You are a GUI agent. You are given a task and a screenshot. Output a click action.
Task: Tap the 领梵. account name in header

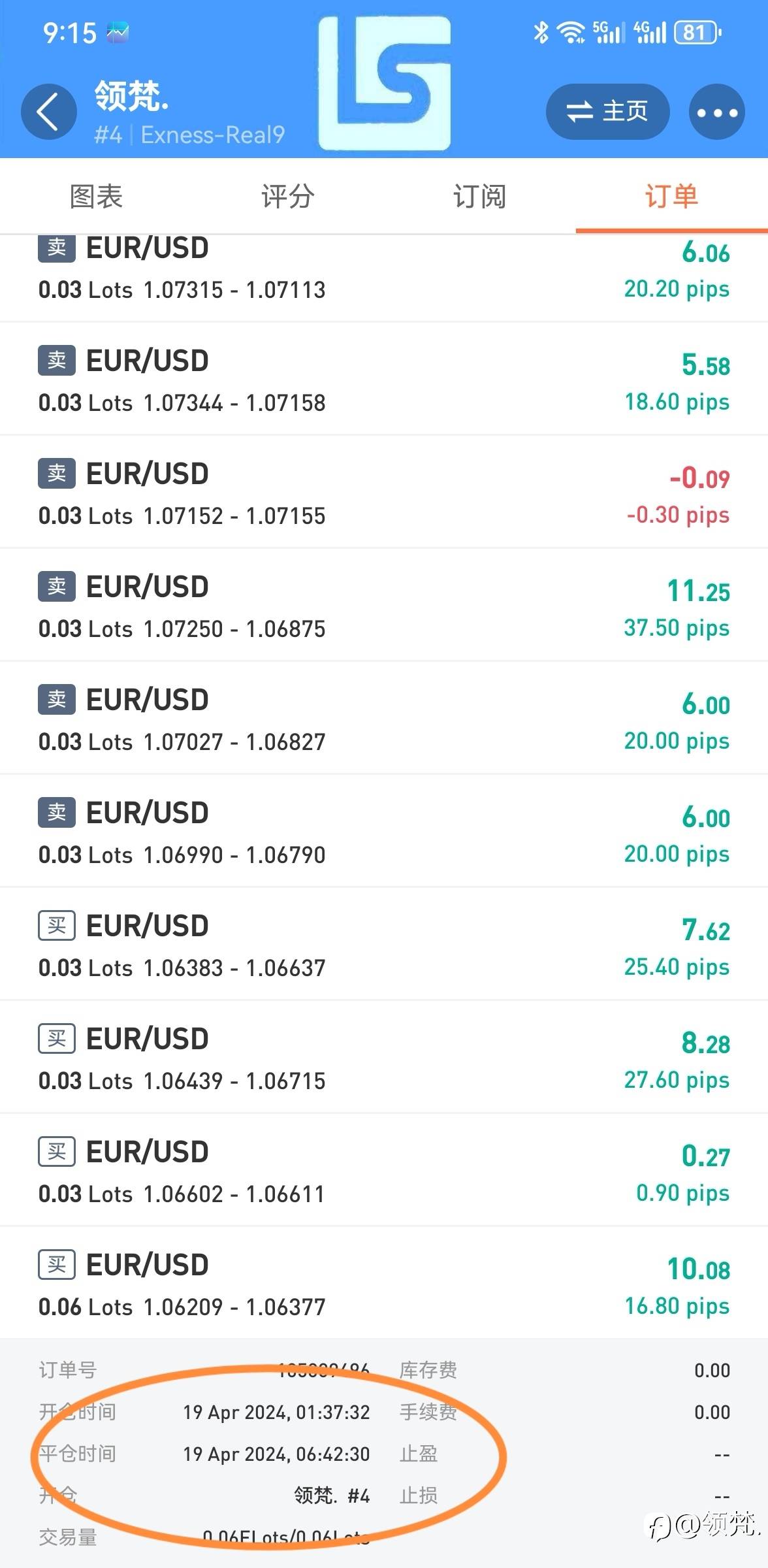132,97
